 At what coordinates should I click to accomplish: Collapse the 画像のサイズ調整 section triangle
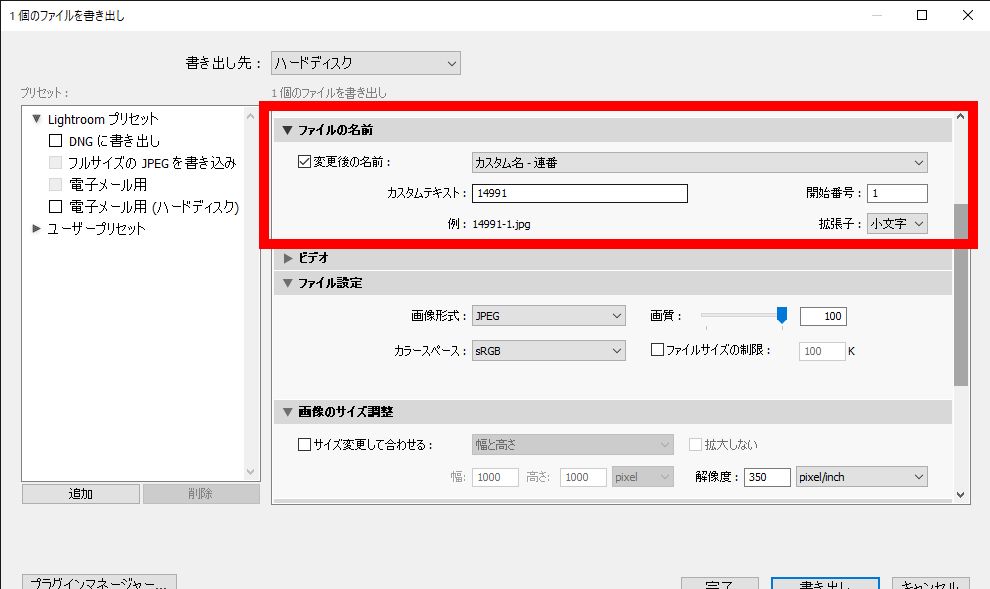pos(288,412)
